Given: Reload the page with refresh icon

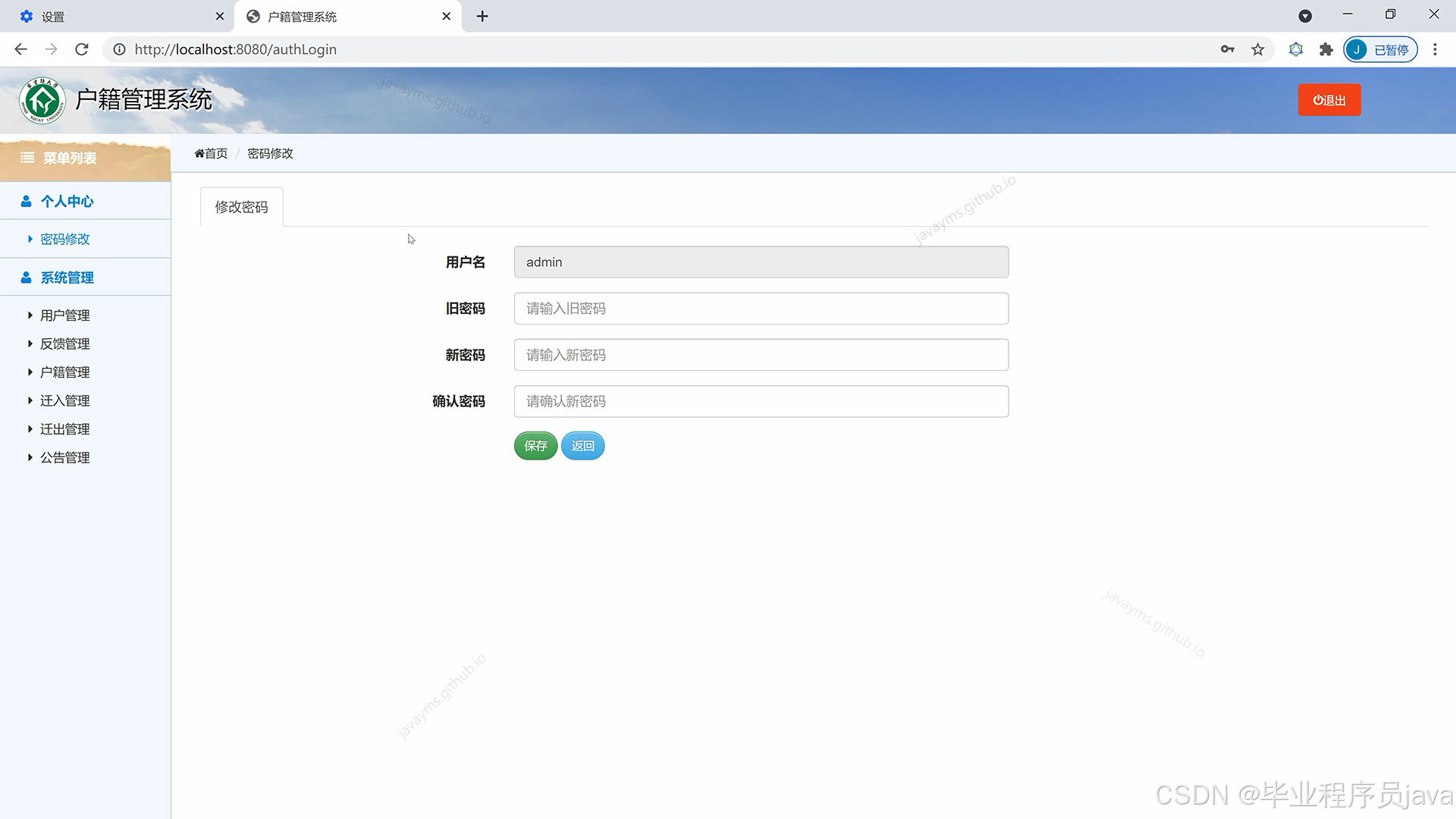Looking at the screenshot, I should (82, 49).
